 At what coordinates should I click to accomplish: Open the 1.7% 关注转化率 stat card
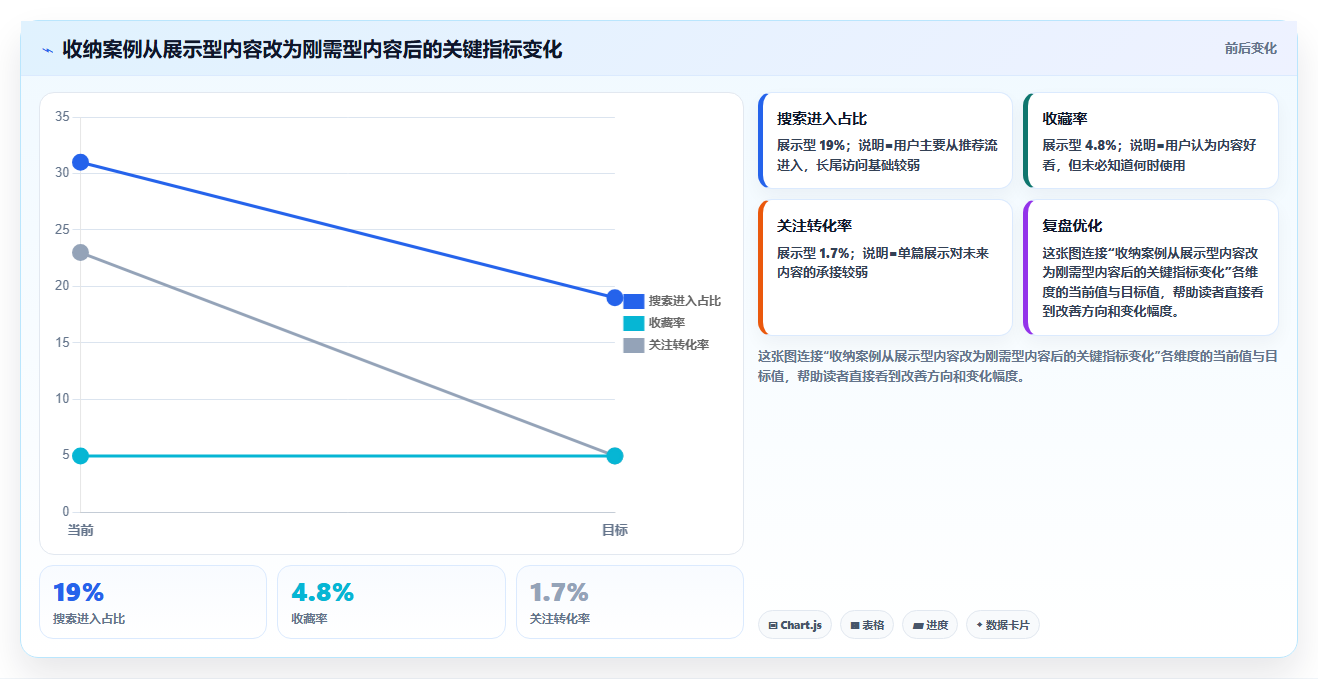pyautogui.click(x=630, y=602)
